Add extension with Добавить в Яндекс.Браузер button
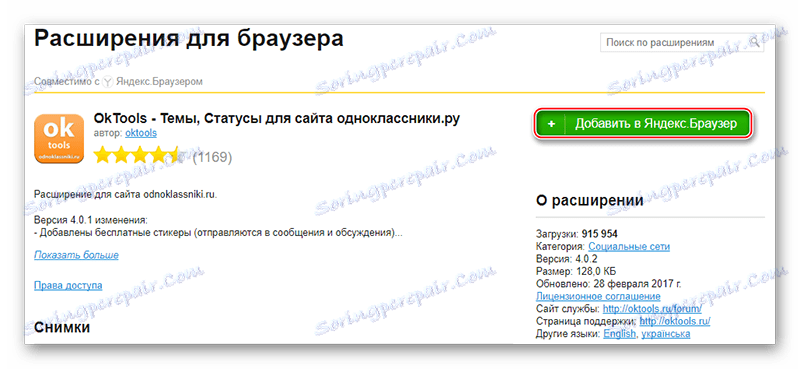This screenshot has height=369, width=800. [x=643, y=124]
